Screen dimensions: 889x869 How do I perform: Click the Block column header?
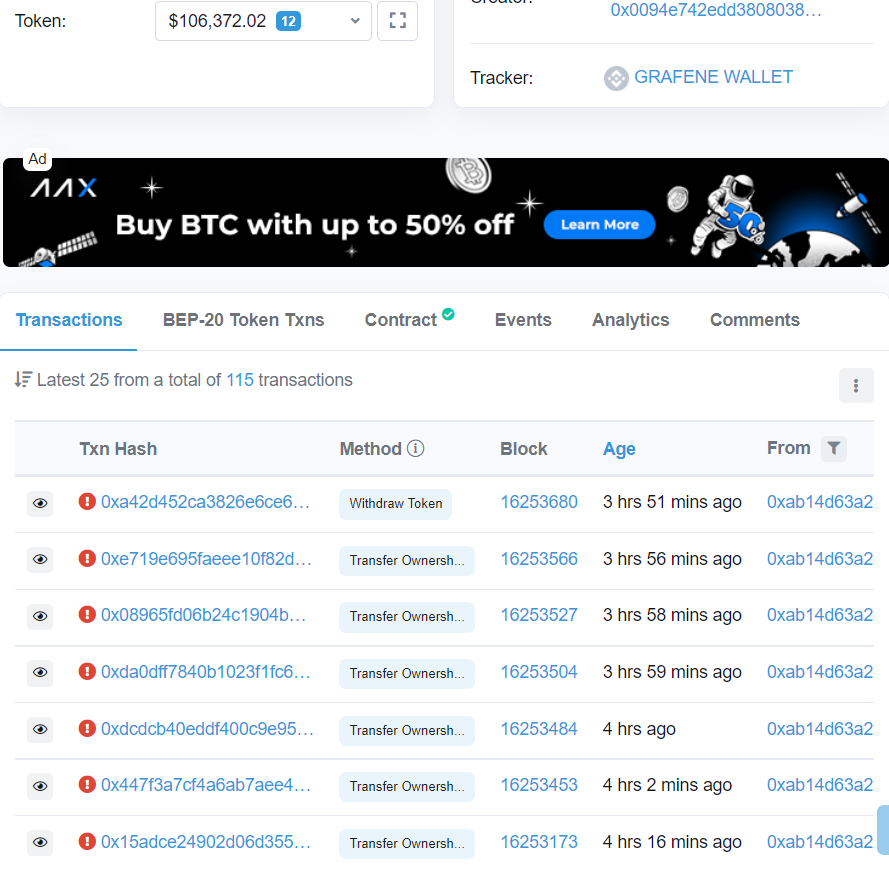pyautogui.click(x=523, y=449)
